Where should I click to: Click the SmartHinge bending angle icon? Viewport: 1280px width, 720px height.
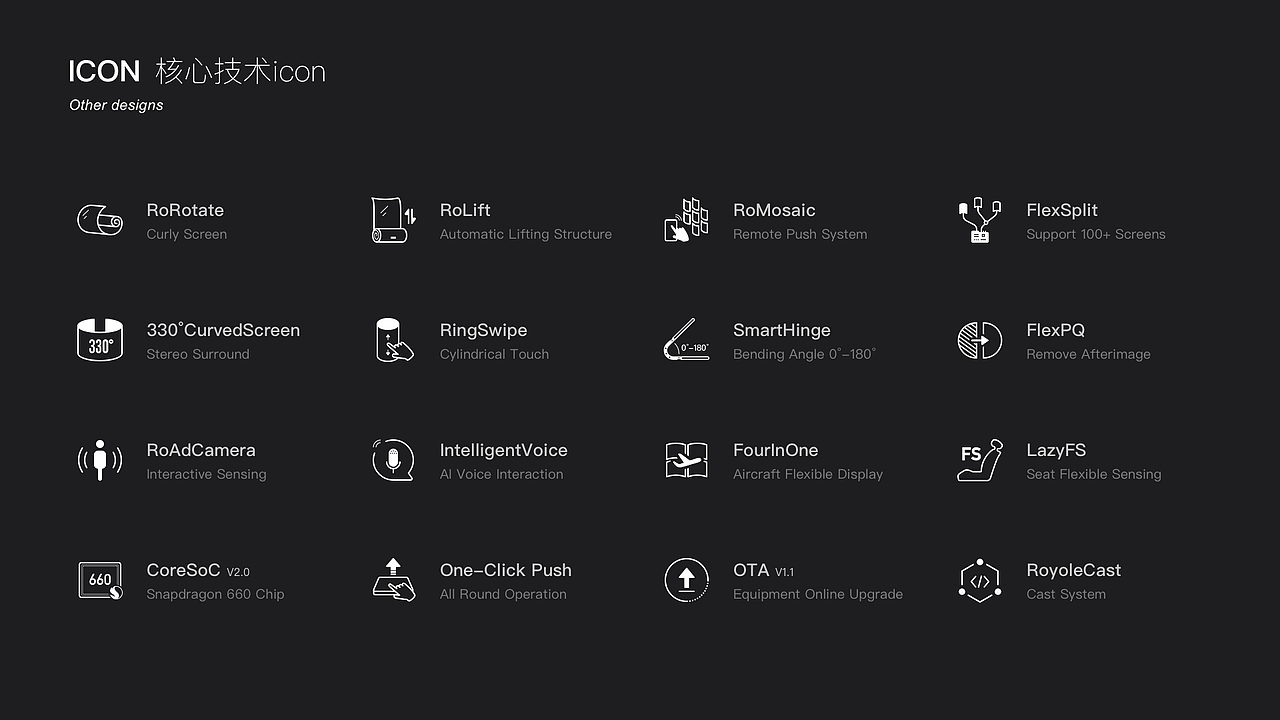[x=686, y=340]
